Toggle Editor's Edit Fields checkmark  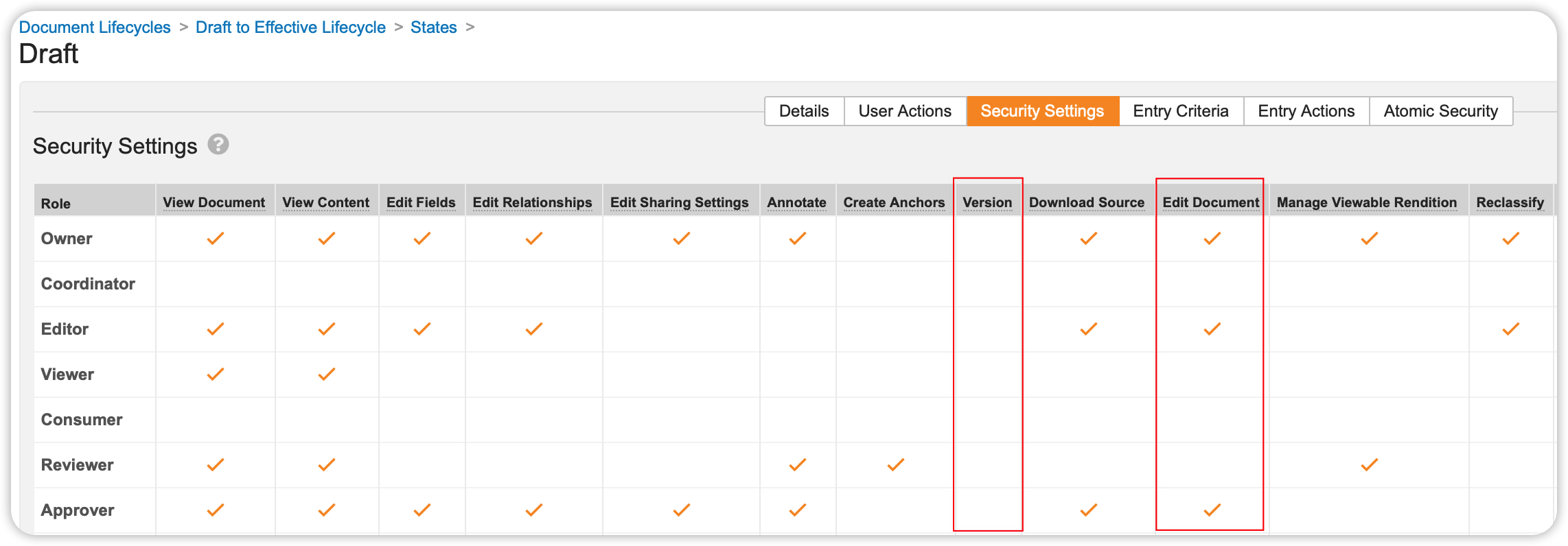[x=422, y=329]
